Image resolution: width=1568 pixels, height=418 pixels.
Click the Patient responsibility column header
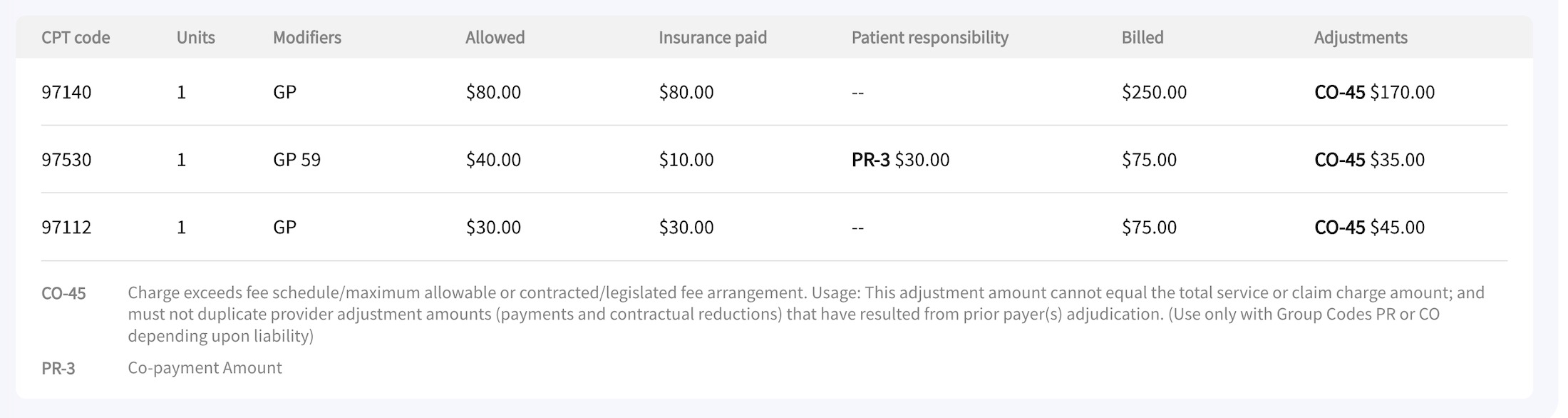[x=930, y=37]
